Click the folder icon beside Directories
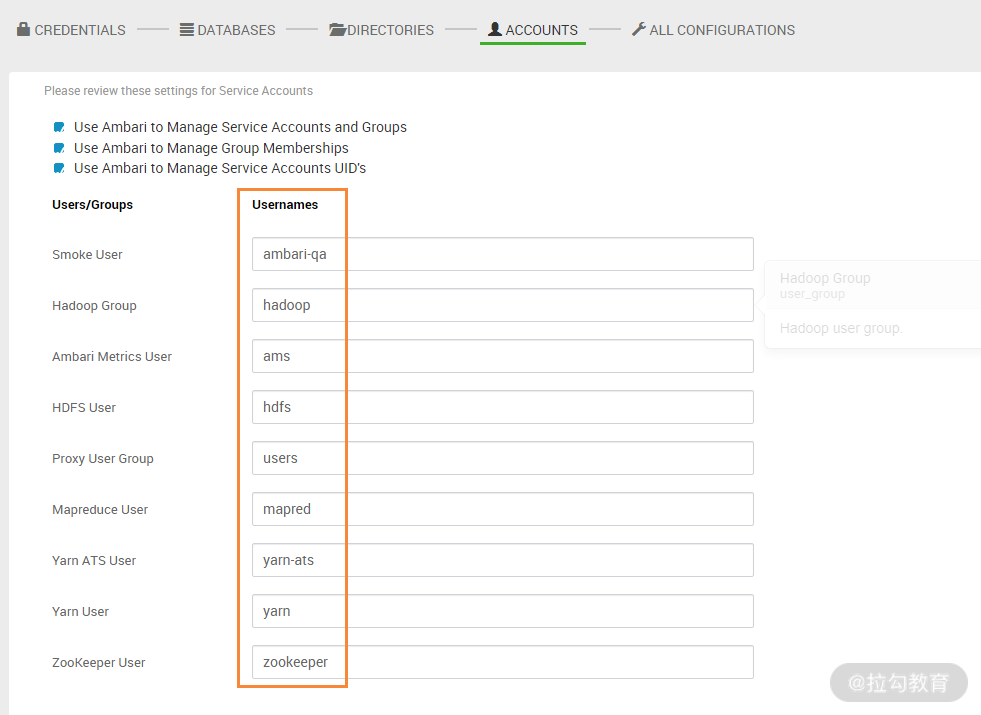The height and width of the screenshot is (715, 981). pos(338,29)
